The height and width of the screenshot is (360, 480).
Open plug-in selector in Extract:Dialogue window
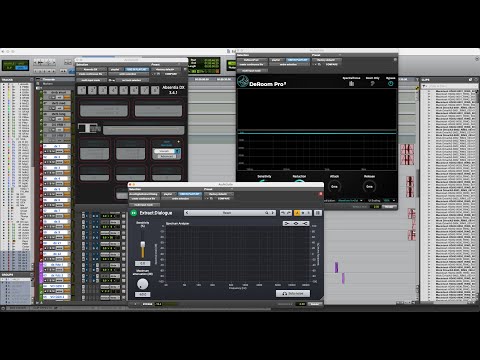(x=143, y=194)
